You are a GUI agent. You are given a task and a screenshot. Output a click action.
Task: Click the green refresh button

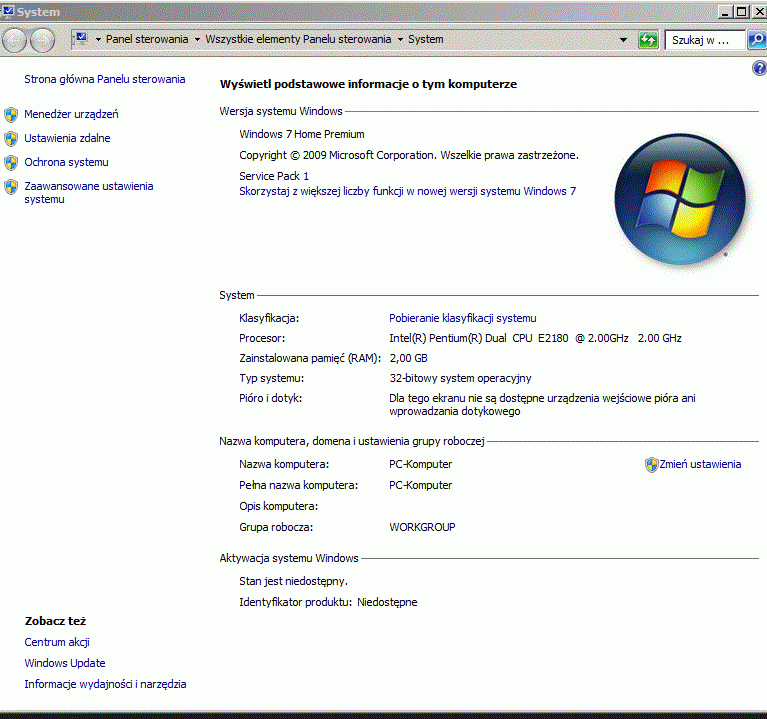point(648,40)
